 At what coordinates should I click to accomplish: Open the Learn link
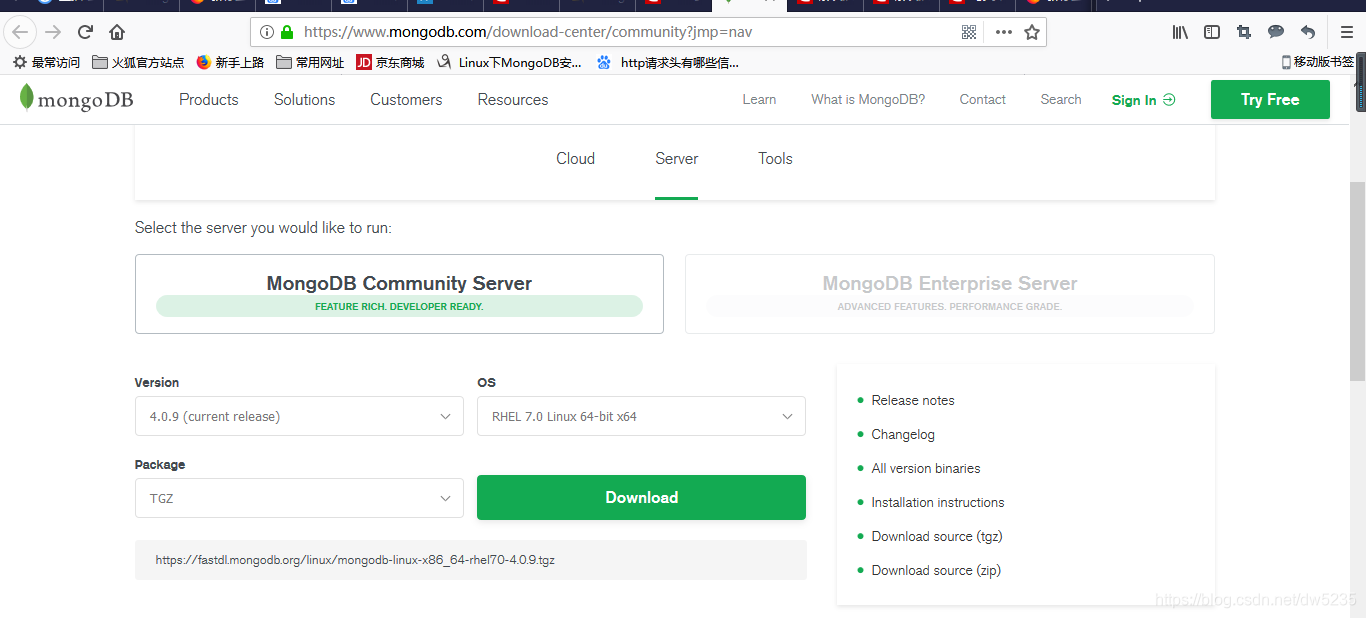pos(759,99)
